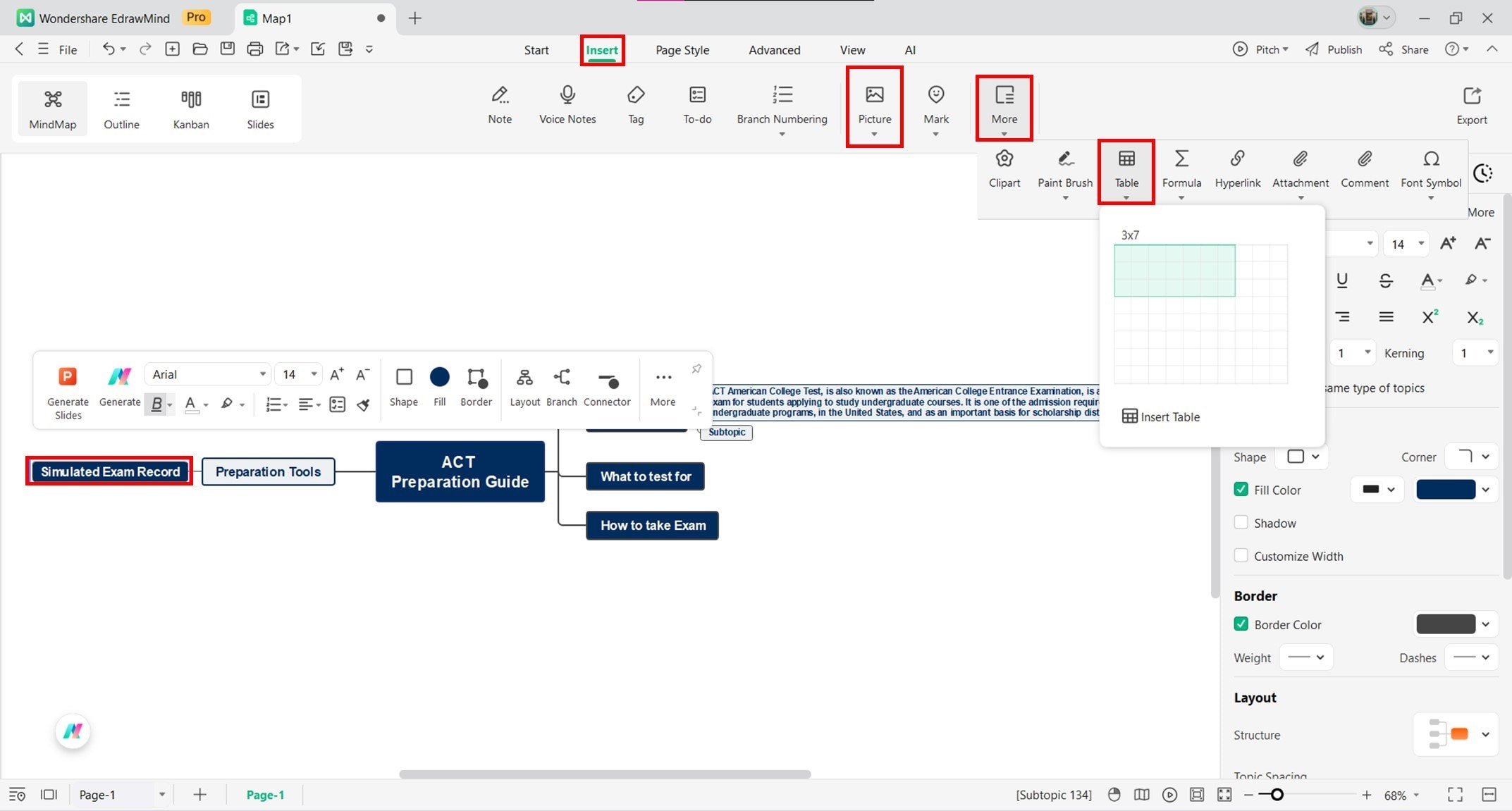Click dark blue fill color swatch

point(1445,489)
